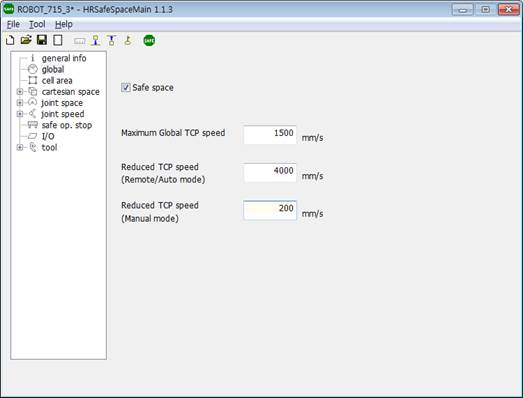
Task: Maximize the HRSafeSpaceMain window
Action: click(x=486, y=10)
